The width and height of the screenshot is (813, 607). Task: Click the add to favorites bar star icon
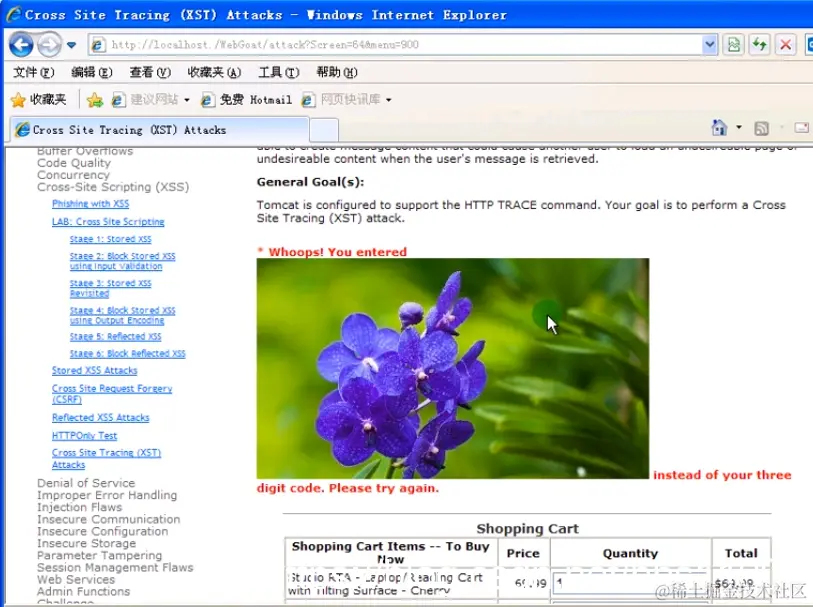95,100
